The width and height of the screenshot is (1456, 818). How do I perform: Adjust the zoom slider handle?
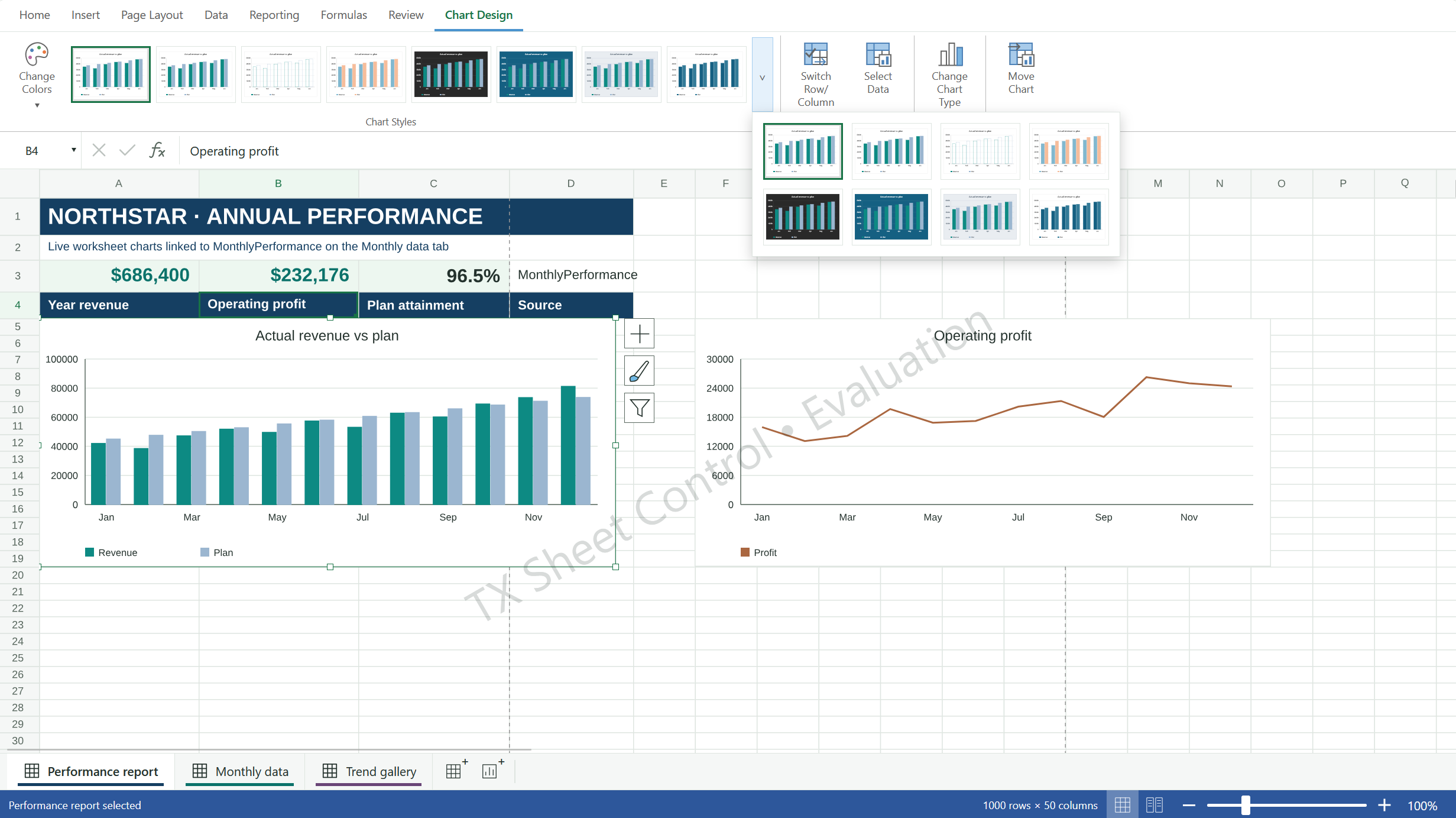pyautogui.click(x=1246, y=806)
